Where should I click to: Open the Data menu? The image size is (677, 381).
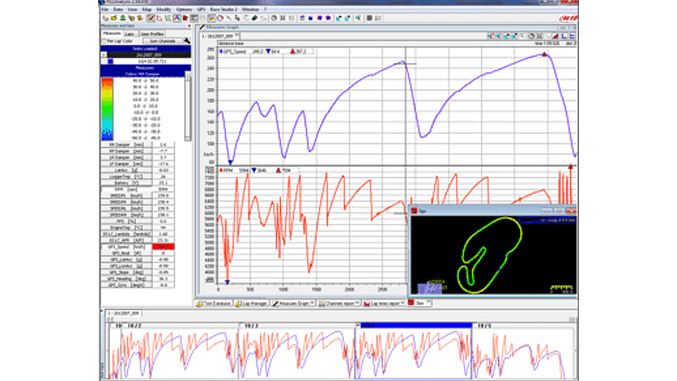coord(117,10)
